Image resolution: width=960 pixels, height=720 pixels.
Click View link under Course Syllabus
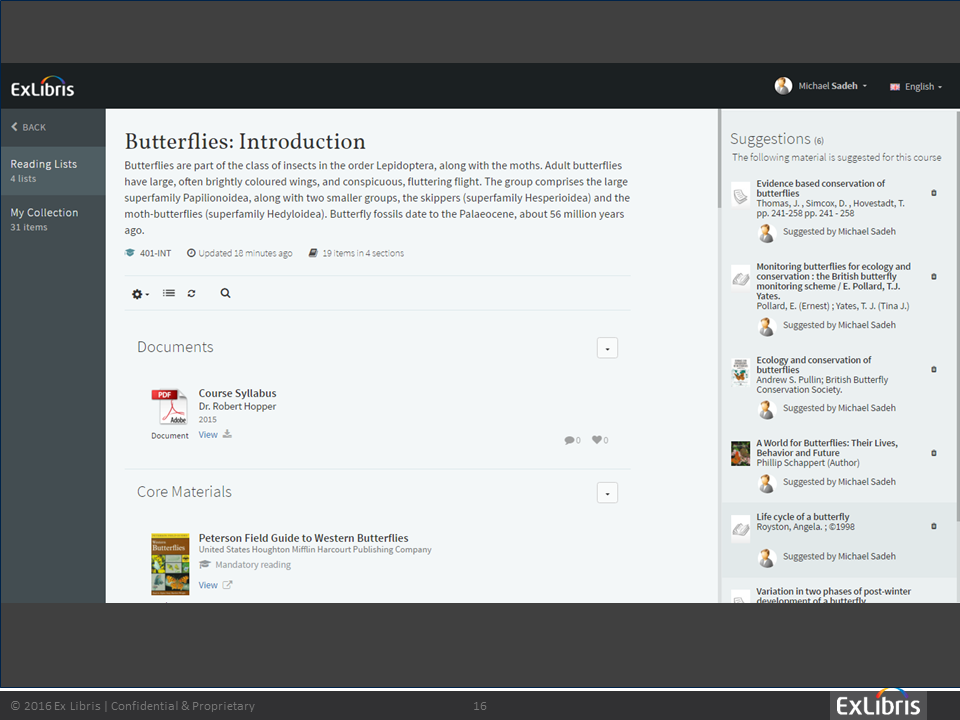tap(207, 435)
